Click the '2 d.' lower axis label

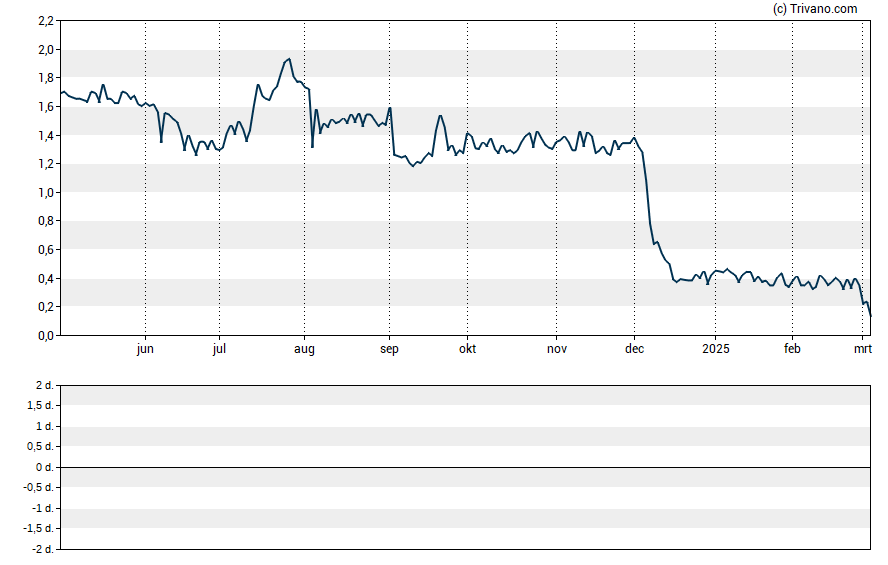[45, 386]
